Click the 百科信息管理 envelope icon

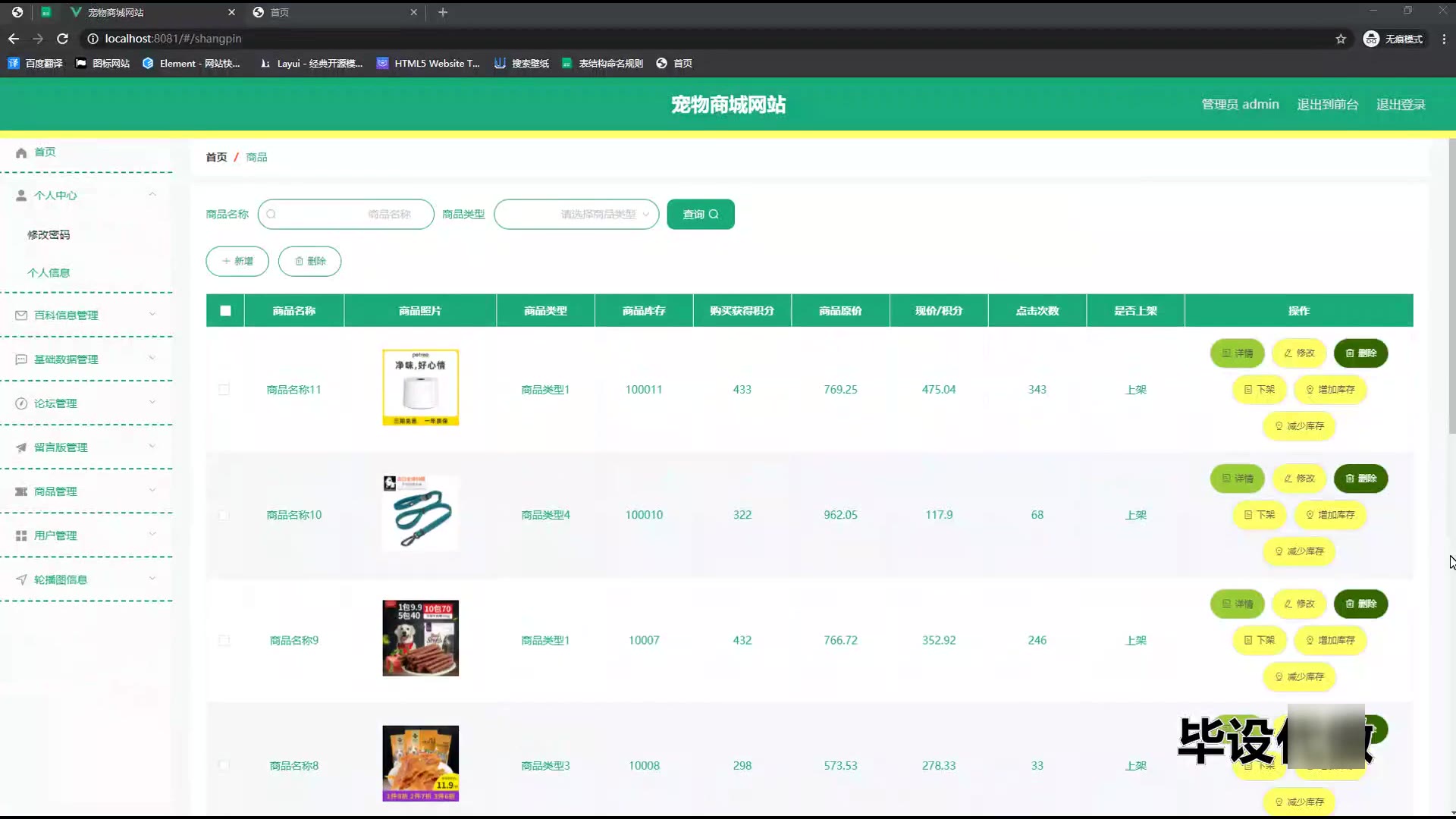(21, 315)
